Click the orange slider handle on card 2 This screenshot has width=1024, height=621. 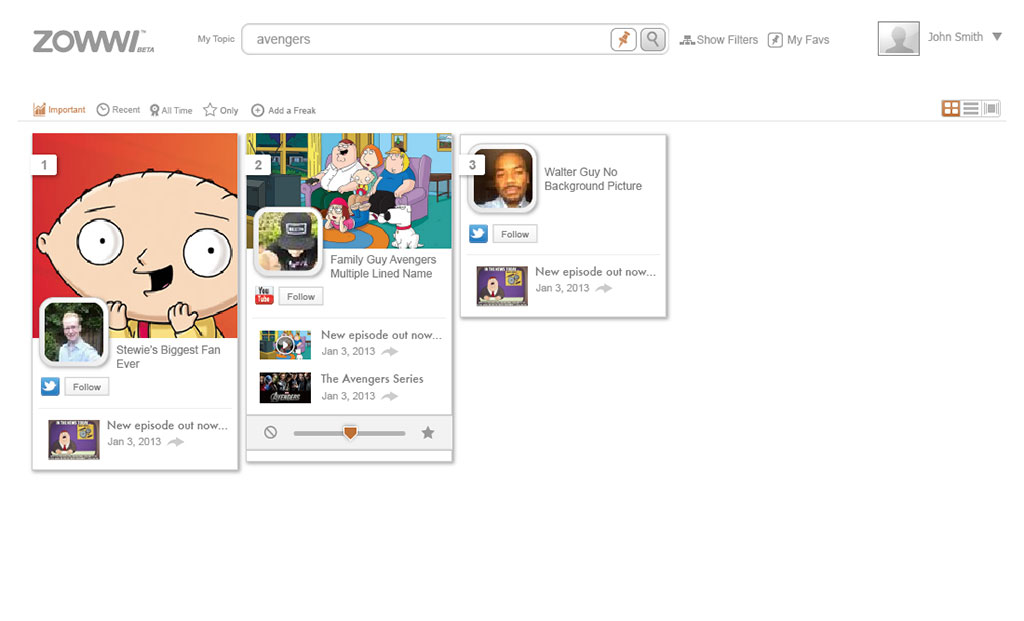(x=350, y=433)
